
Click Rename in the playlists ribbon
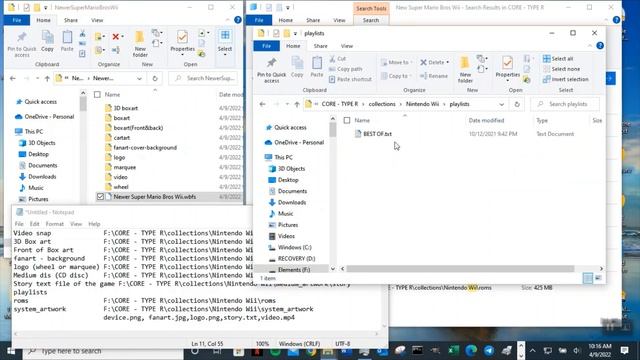(434, 76)
